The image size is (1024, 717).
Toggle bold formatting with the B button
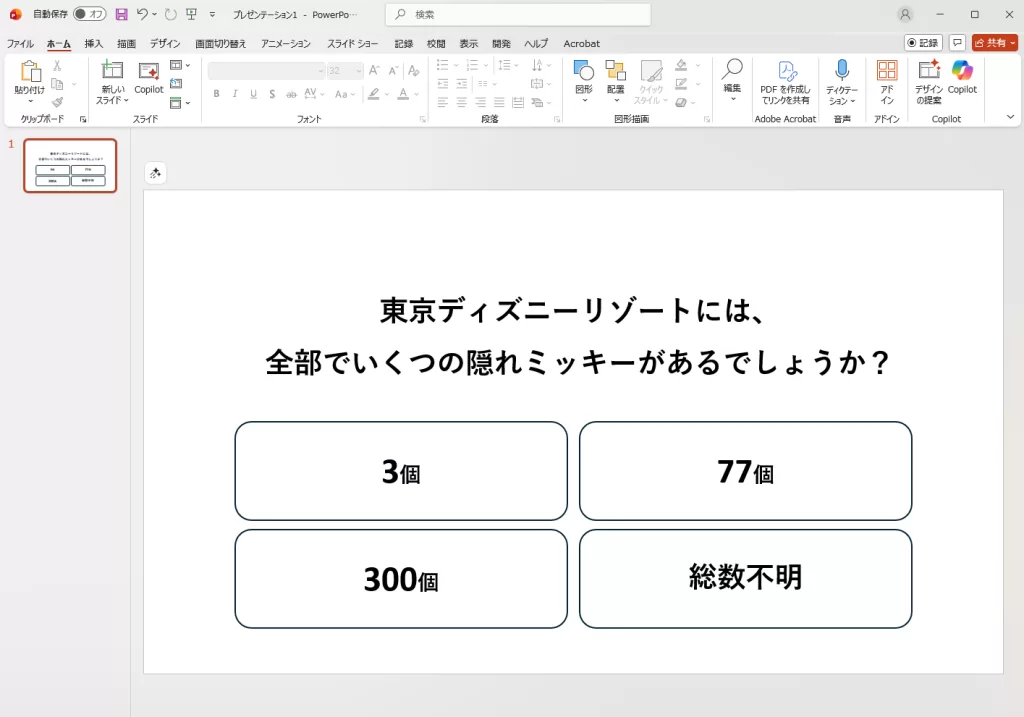pyautogui.click(x=216, y=92)
